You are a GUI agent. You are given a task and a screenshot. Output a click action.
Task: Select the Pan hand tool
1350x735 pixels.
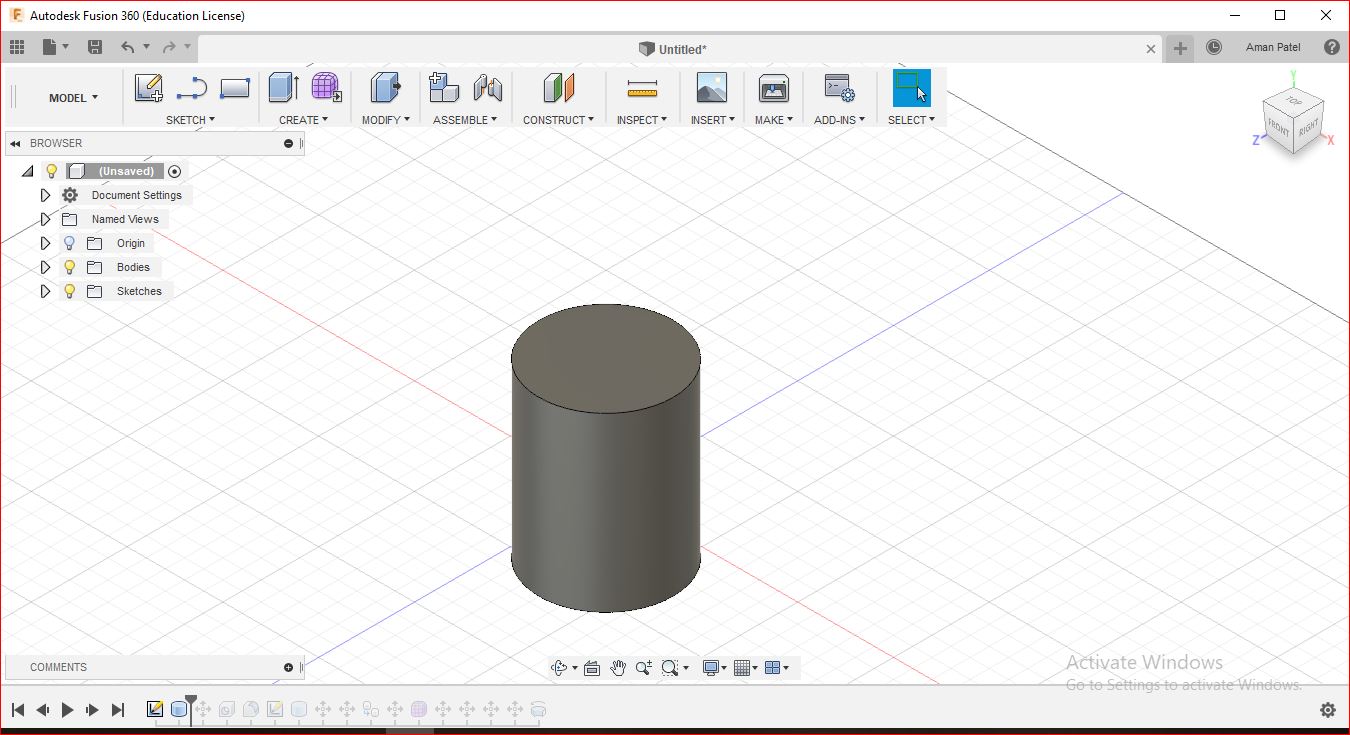point(618,668)
